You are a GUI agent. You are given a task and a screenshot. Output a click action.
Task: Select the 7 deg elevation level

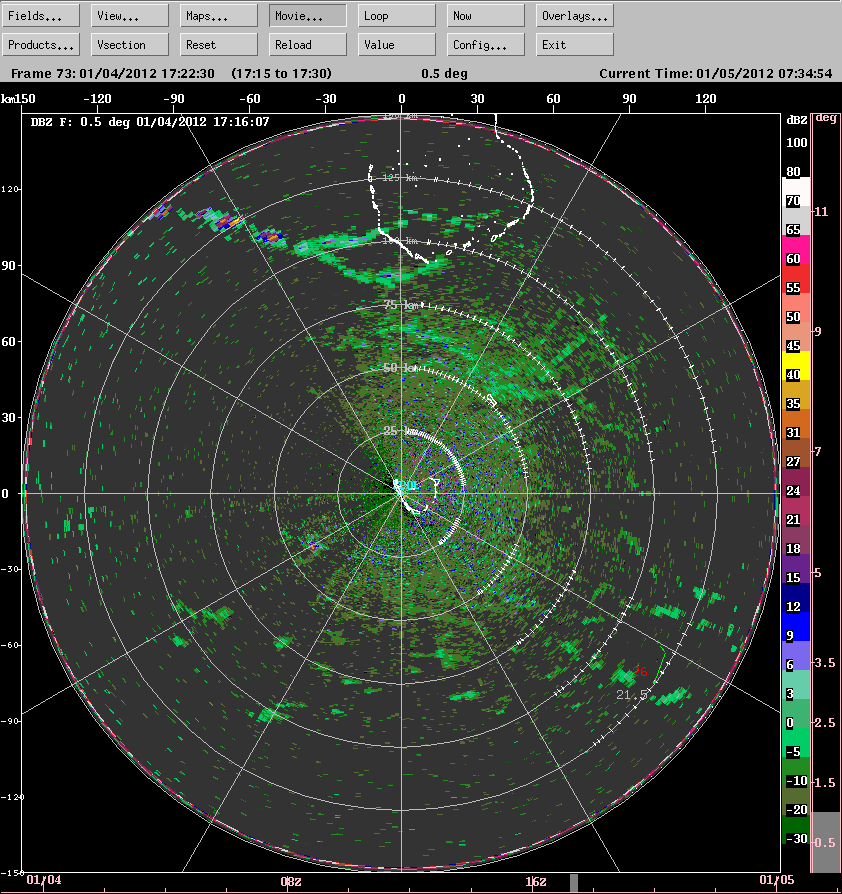[x=818, y=452]
